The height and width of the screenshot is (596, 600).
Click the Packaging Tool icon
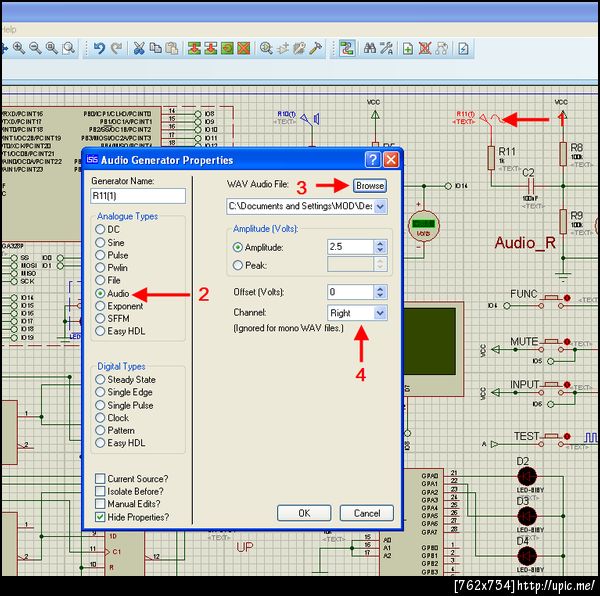tap(299, 48)
